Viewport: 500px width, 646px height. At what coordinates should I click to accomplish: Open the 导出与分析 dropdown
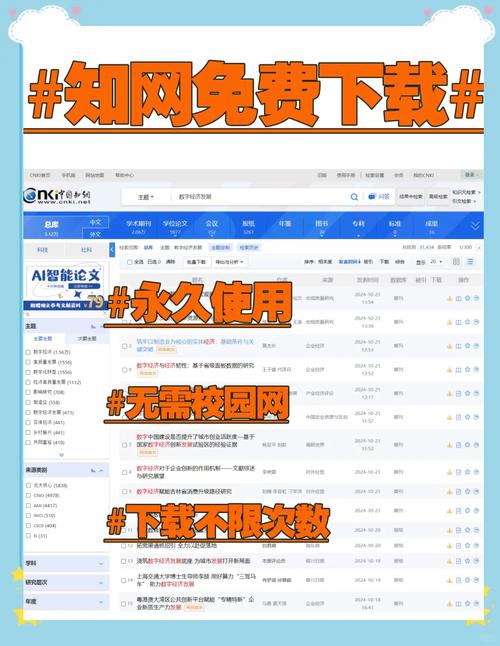pyautogui.click(x=229, y=262)
